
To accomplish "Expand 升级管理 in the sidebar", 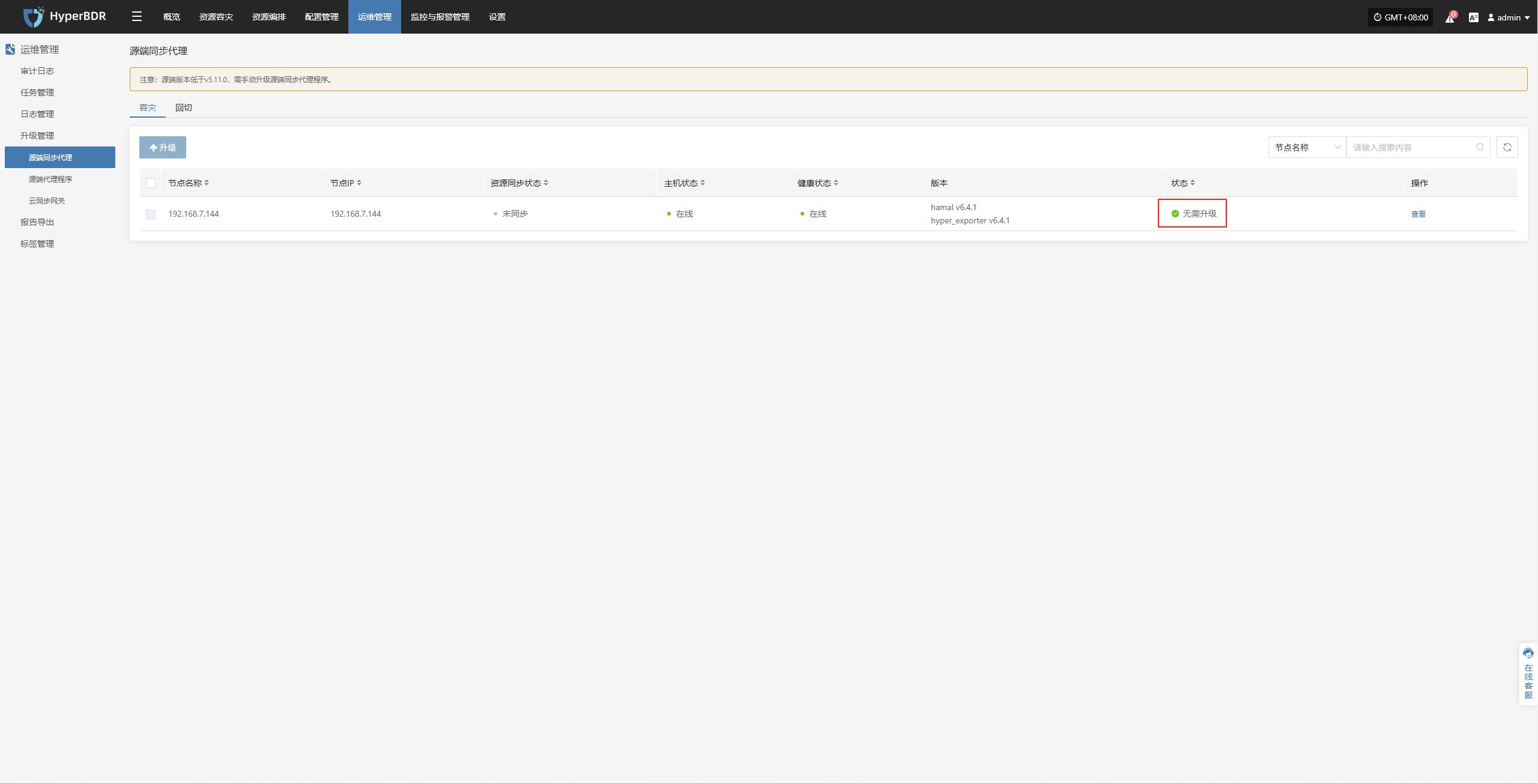I will coord(37,136).
